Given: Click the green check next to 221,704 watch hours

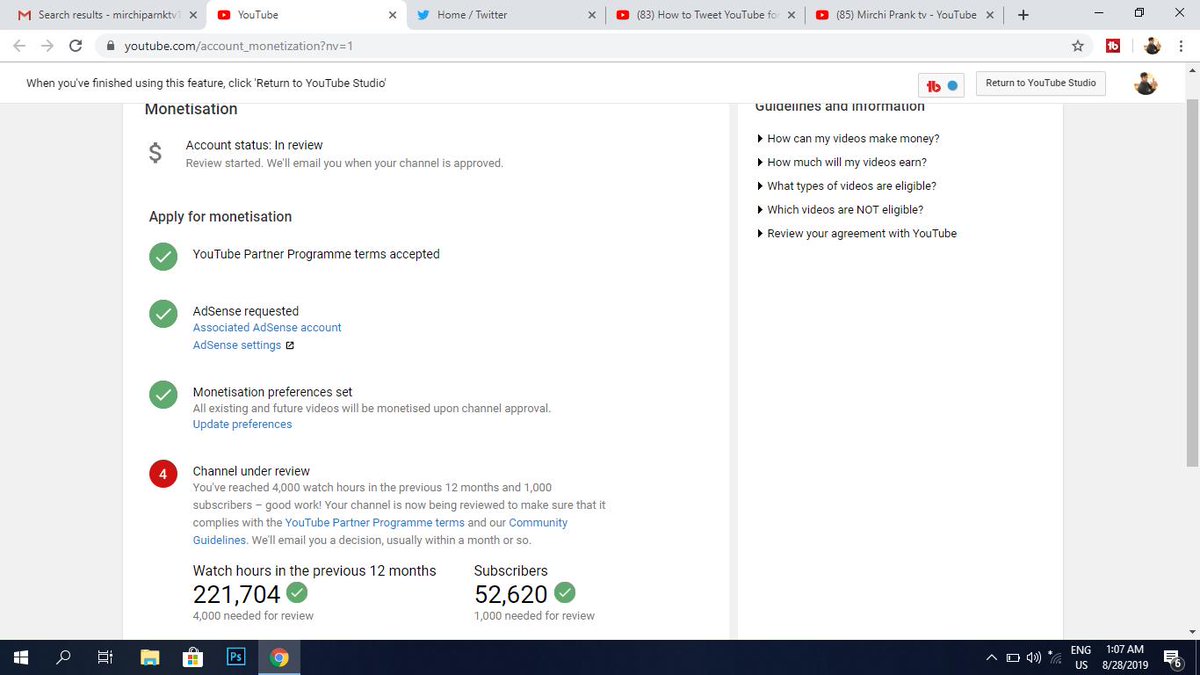Looking at the screenshot, I should pos(296,593).
